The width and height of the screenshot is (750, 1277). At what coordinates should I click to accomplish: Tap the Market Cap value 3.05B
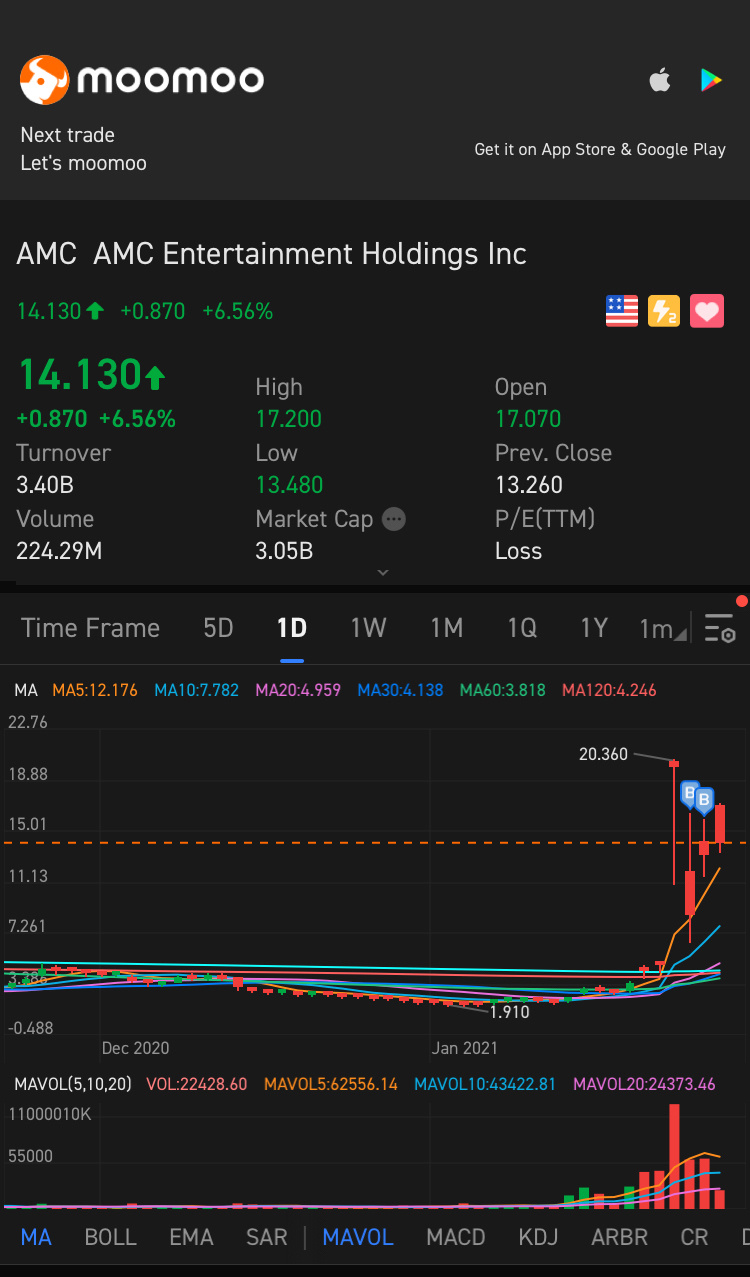pyautogui.click(x=284, y=551)
